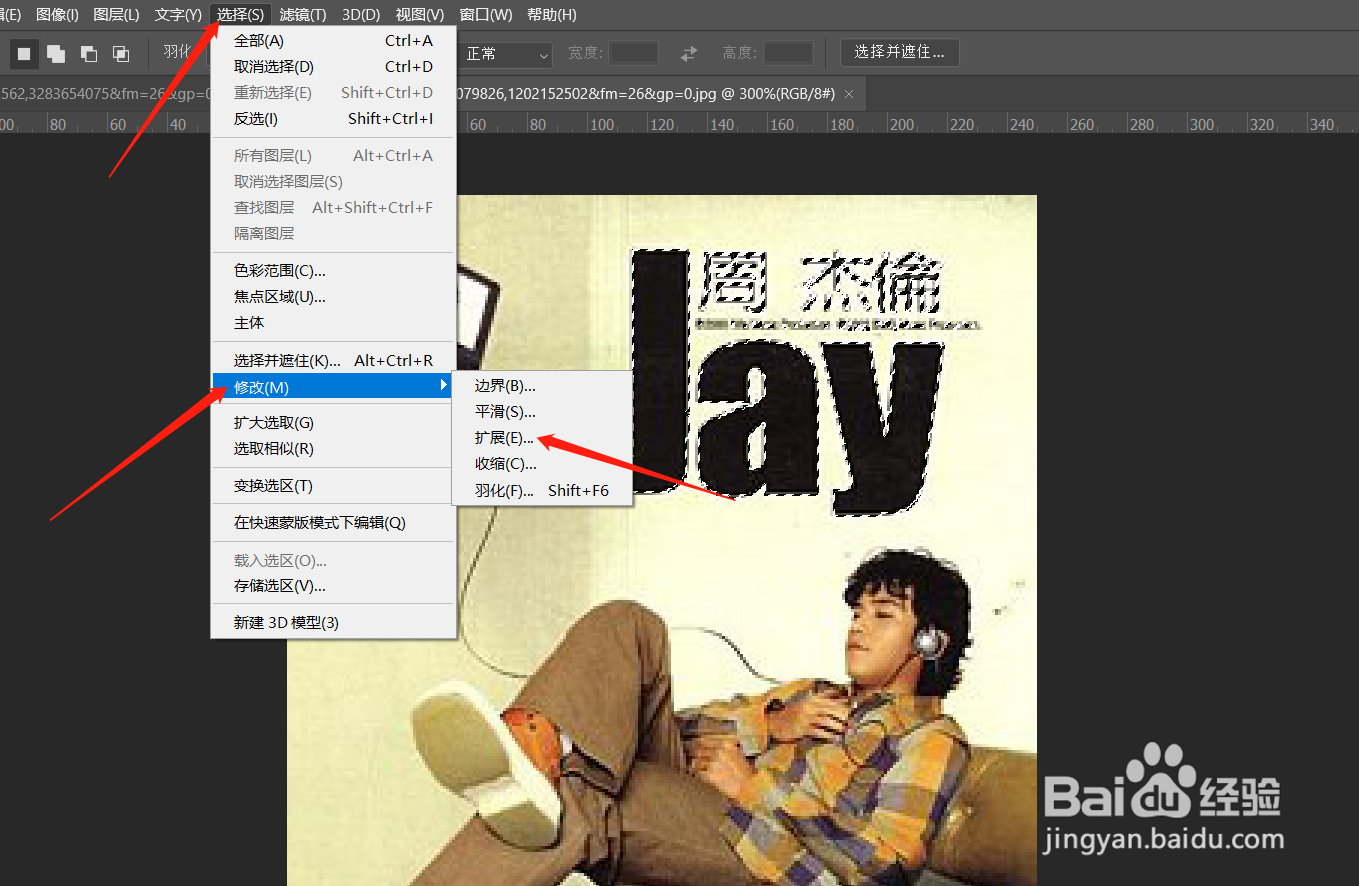This screenshot has height=886, width=1359.
Task: Open the 图像(I) menu
Action: pos(57,15)
